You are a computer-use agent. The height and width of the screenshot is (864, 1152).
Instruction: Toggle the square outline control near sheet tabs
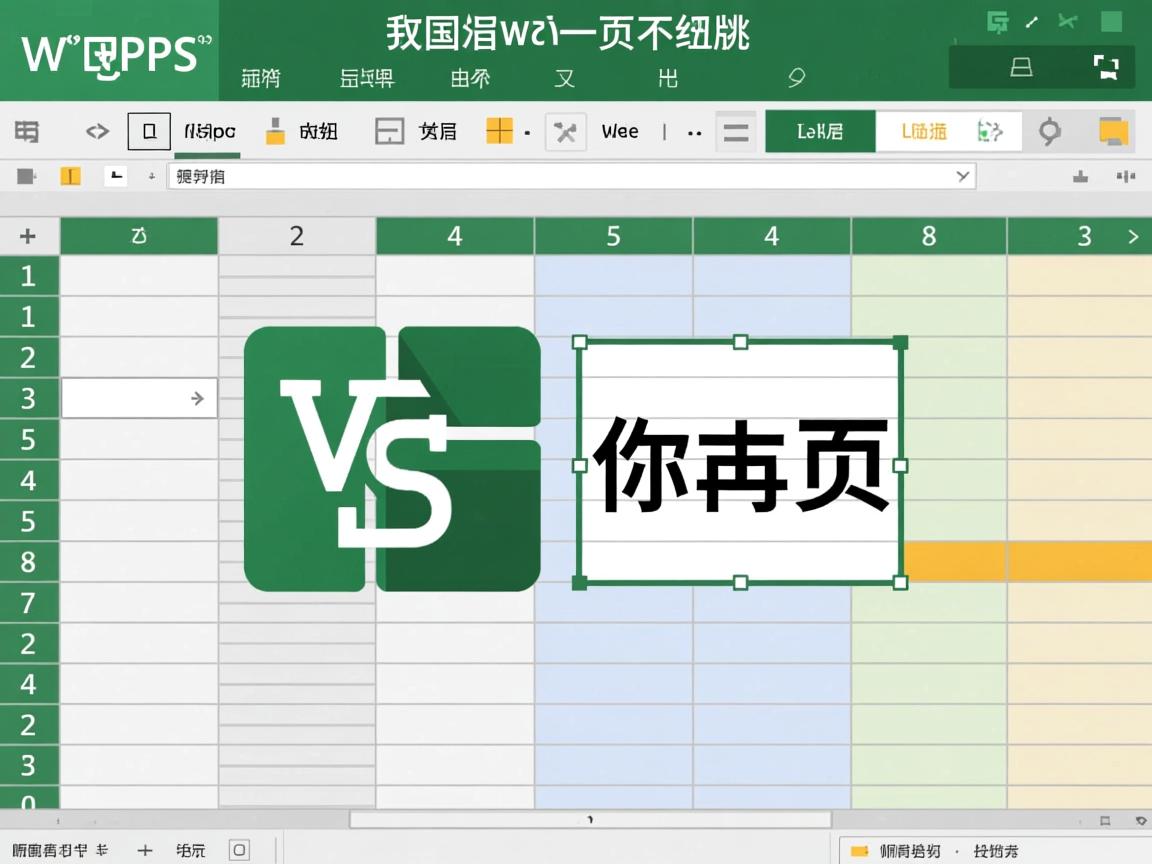point(238,849)
